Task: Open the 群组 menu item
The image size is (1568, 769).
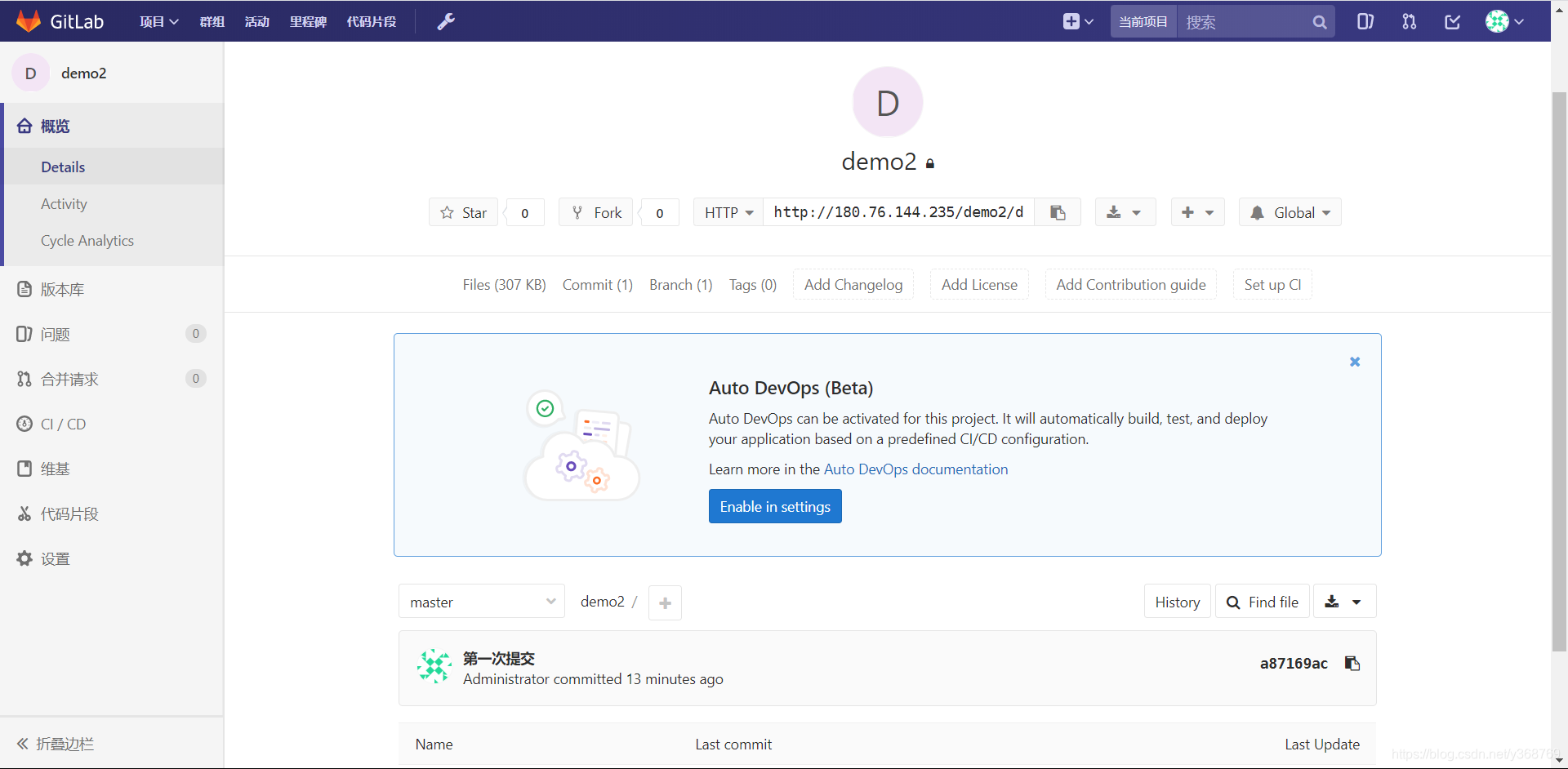Action: (212, 22)
